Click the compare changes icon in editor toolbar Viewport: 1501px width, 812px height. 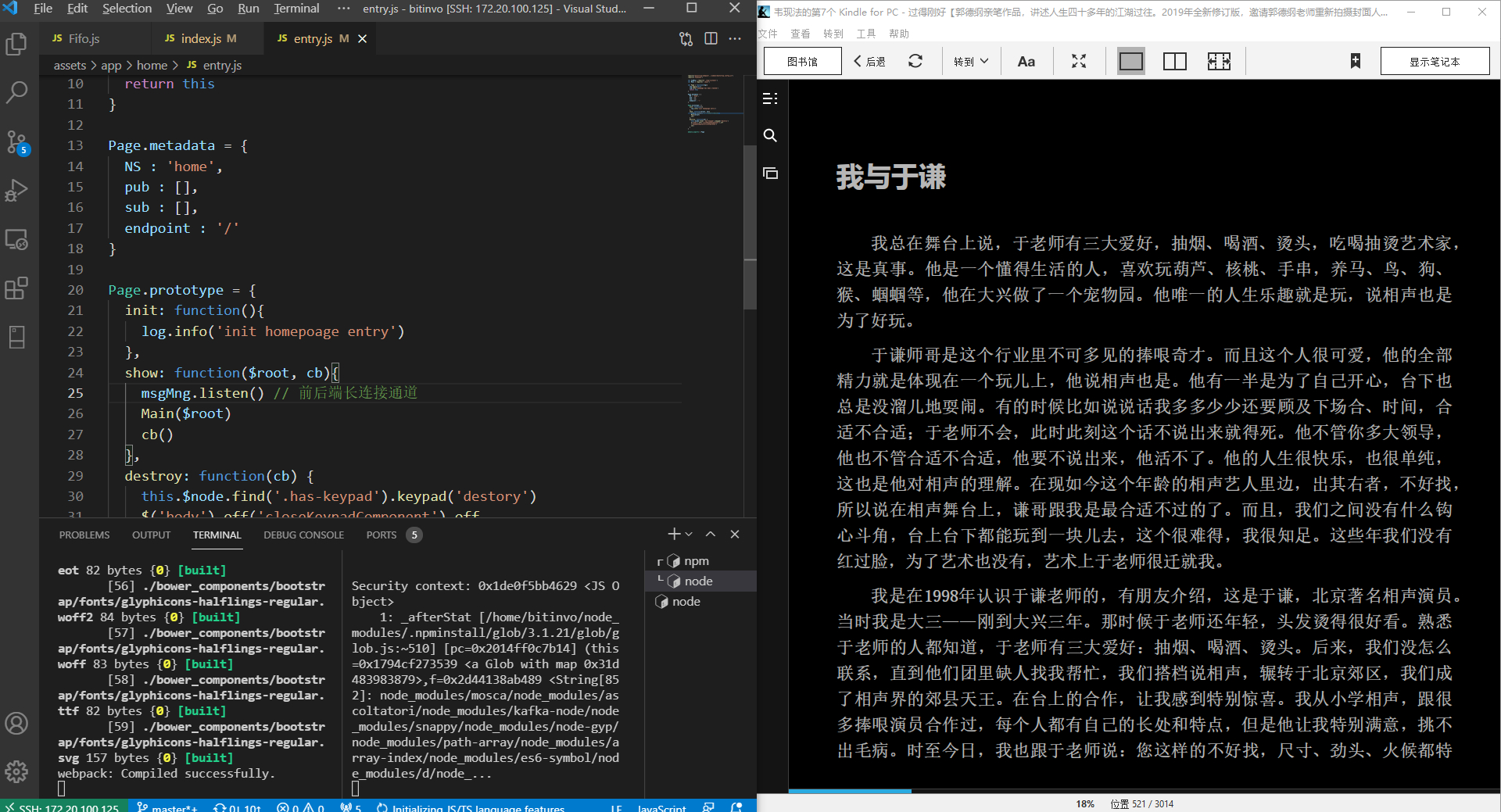(686, 38)
